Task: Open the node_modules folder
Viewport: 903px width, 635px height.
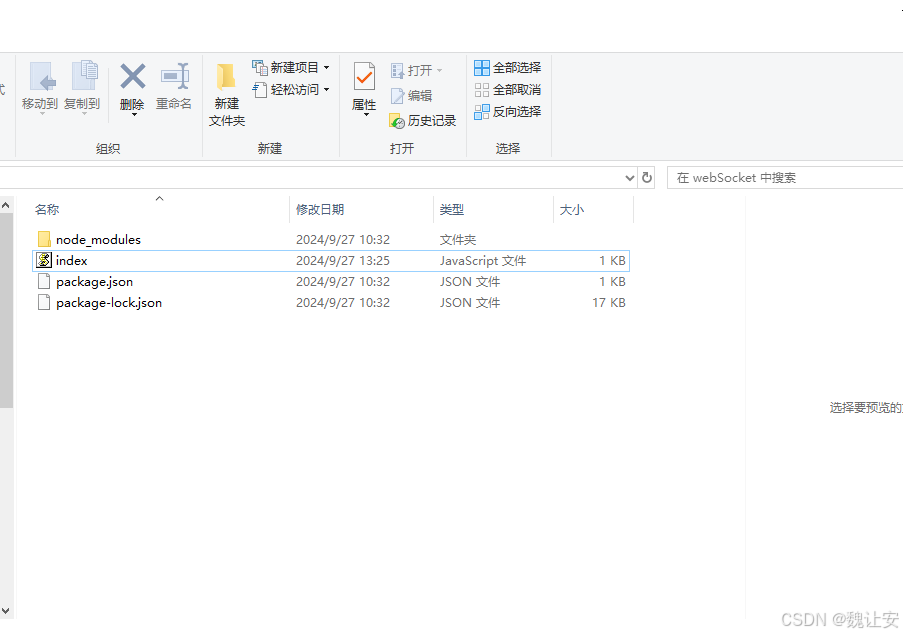Action: [x=100, y=239]
